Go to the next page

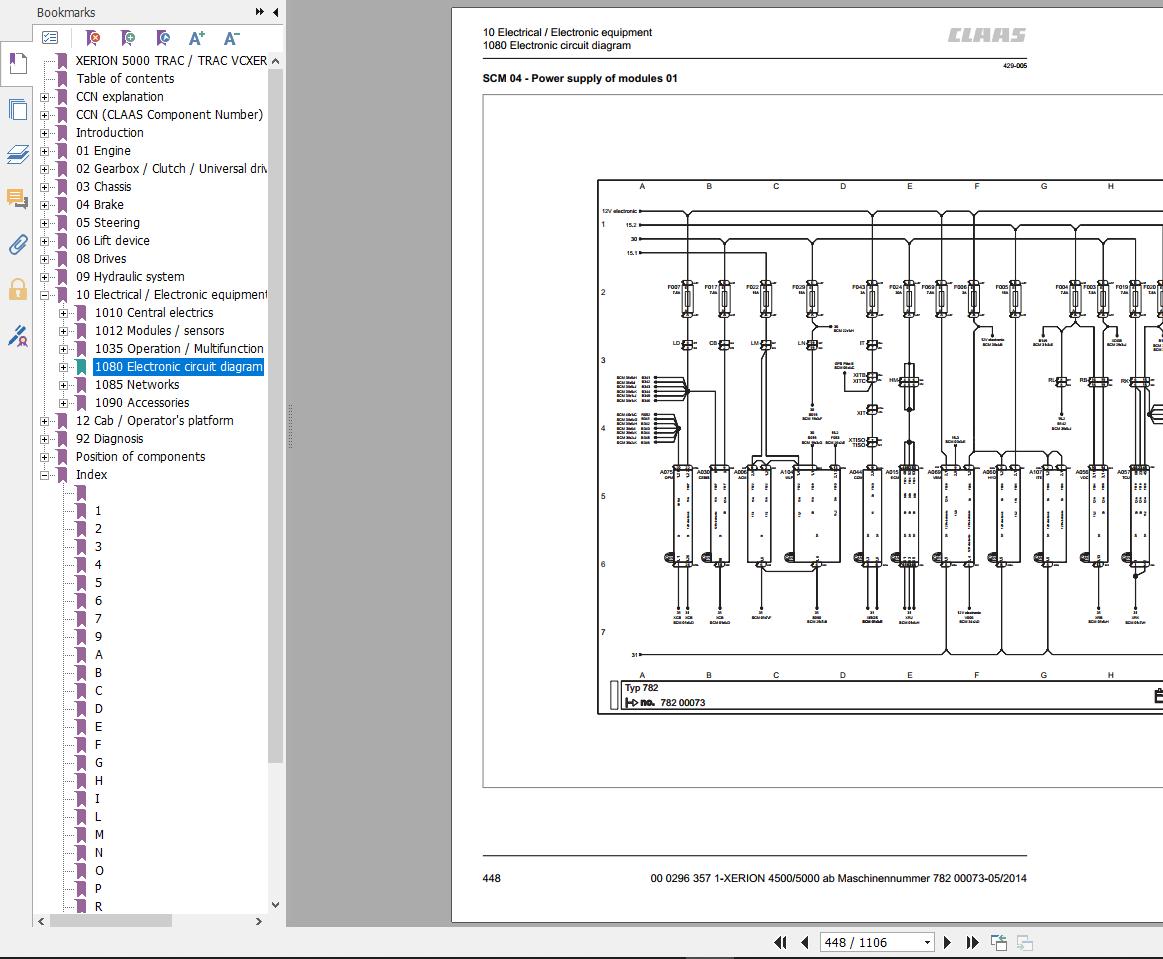pyautogui.click(x=948, y=942)
